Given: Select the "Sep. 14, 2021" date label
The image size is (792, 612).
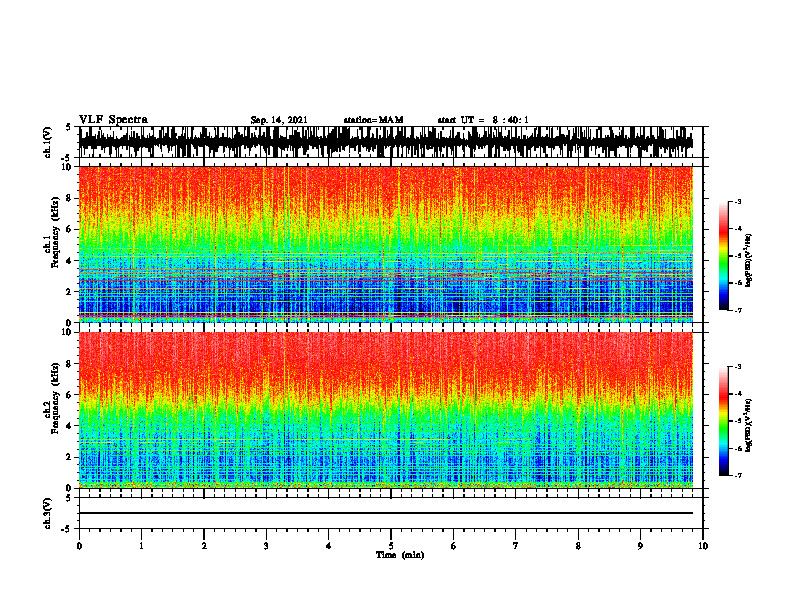Looking at the screenshot, I should point(279,120).
